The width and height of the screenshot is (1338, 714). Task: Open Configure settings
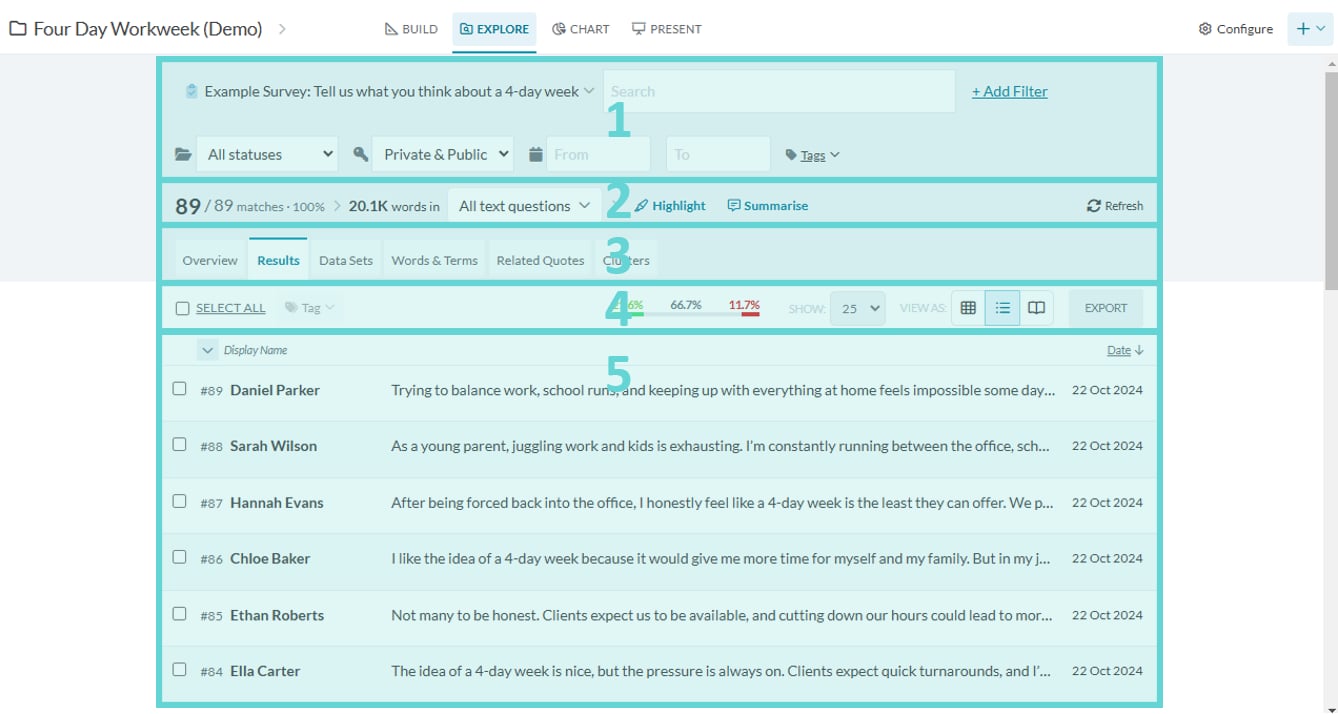1236,29
